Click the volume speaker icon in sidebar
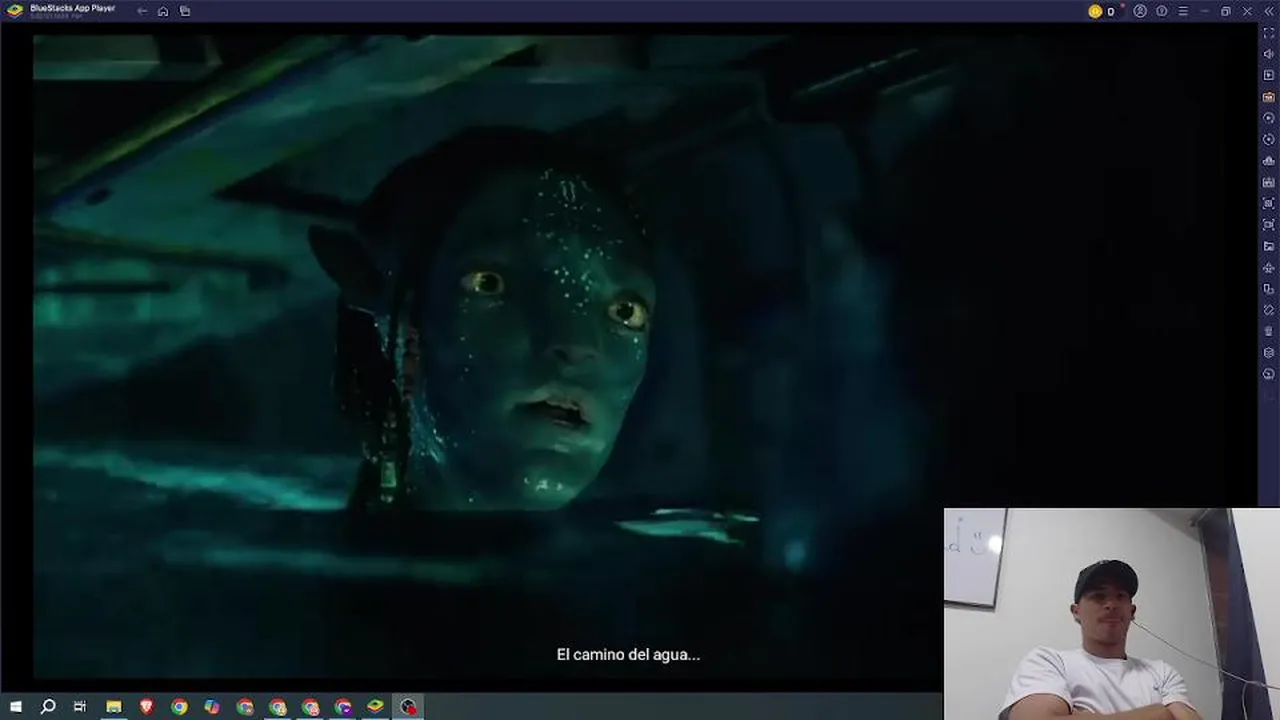Screen dimensions: 1280x720 coord(1269,54)
